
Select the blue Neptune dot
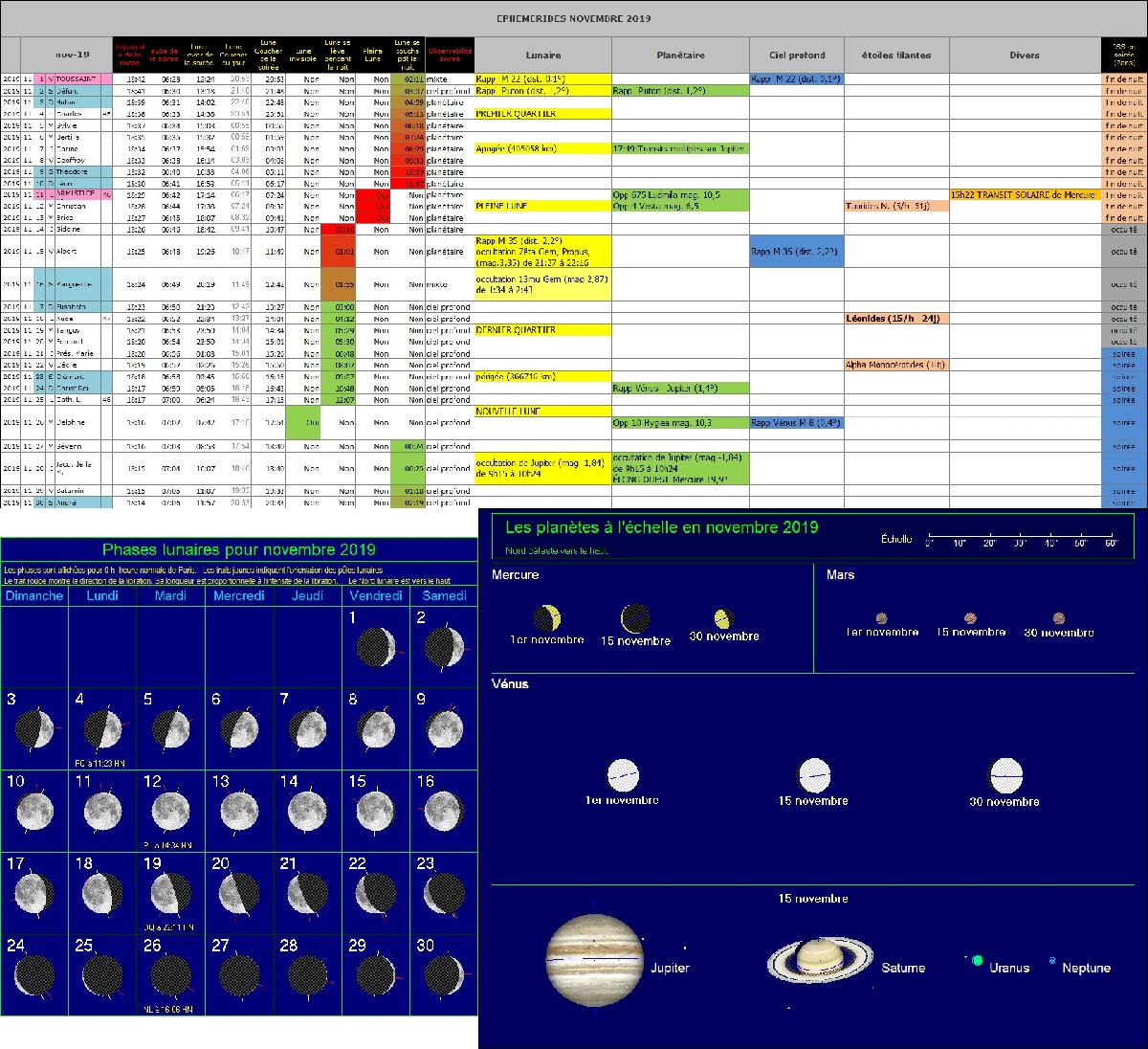click(1053, 961)
